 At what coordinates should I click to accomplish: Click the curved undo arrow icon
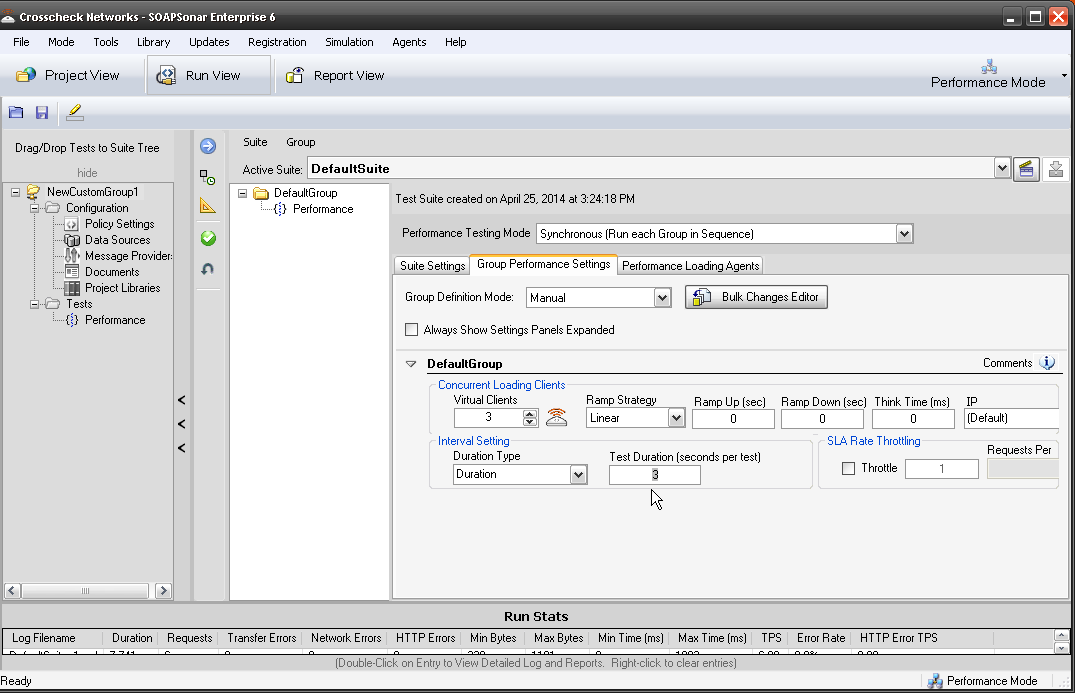[208, 269]
